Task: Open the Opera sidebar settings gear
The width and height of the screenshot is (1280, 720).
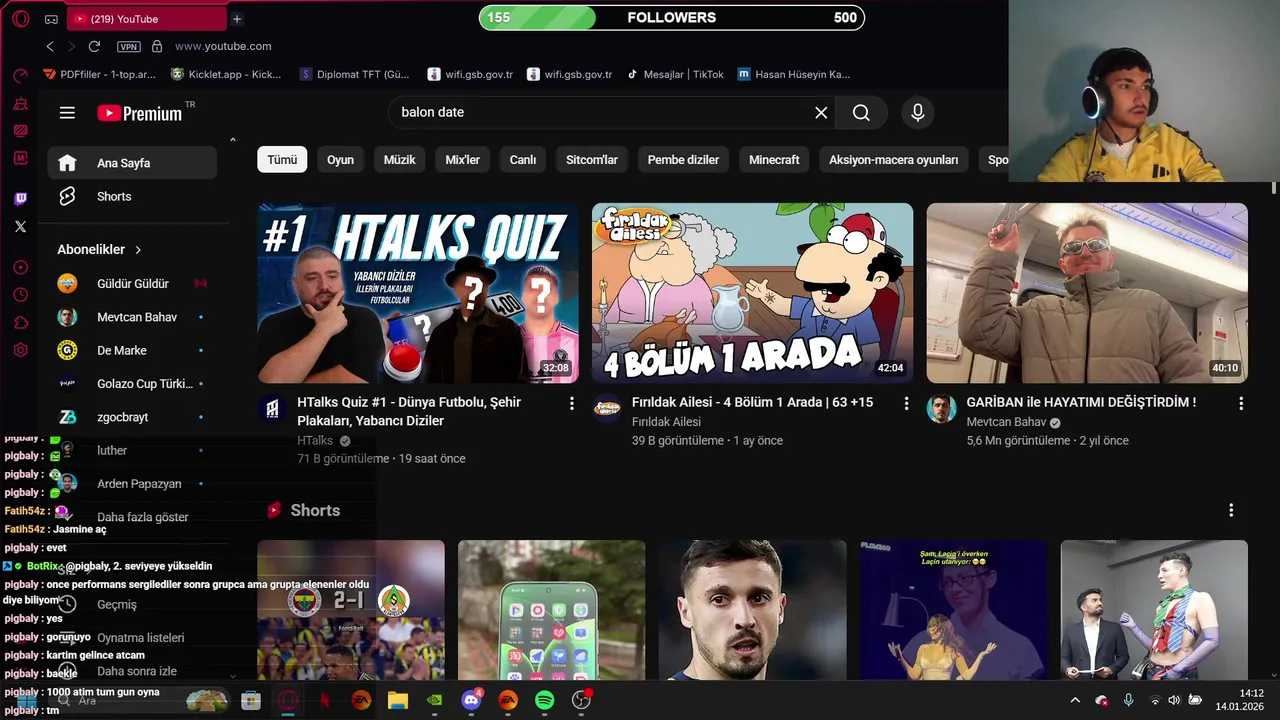Action: [x=20, y=350]
